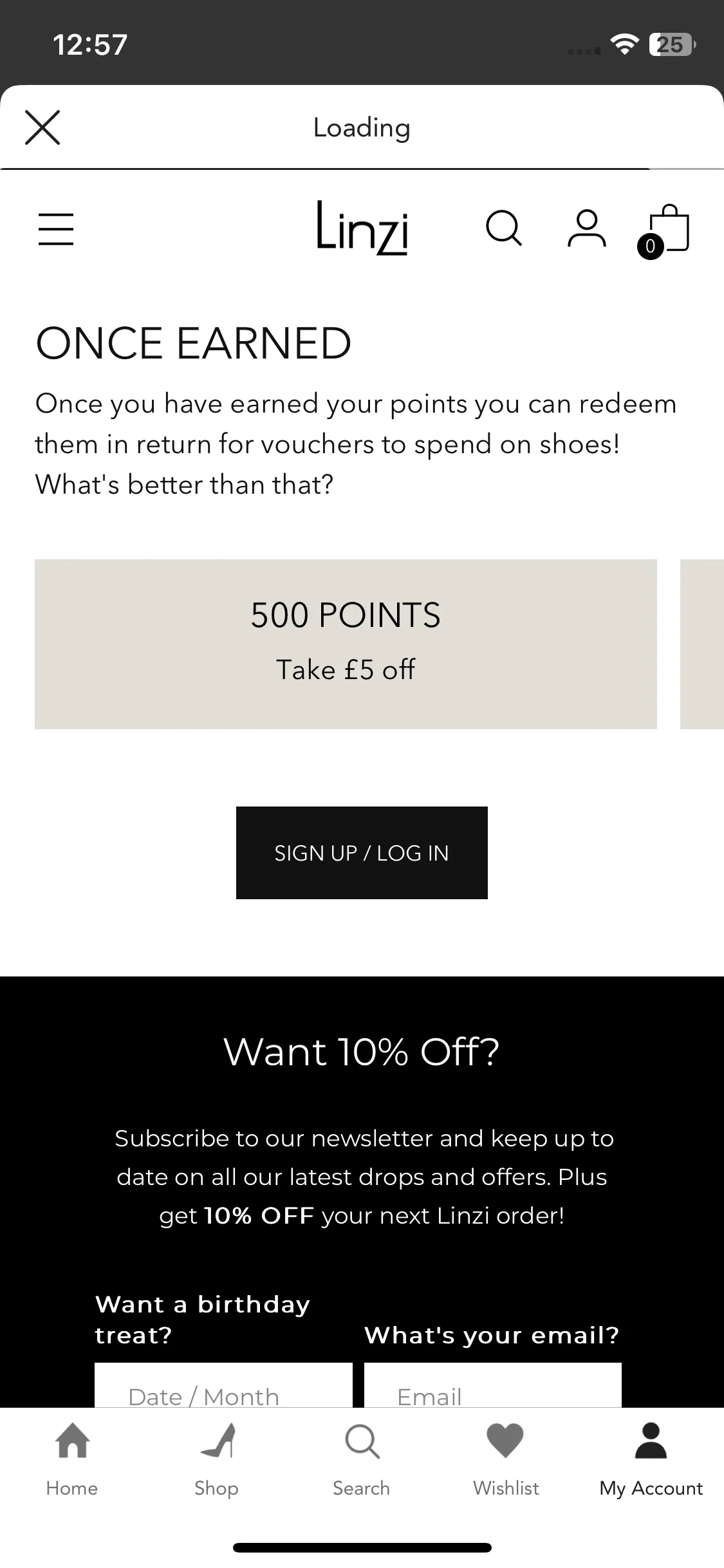
Task: Open the hamburger menu
Action: click(x=56, y=230)
